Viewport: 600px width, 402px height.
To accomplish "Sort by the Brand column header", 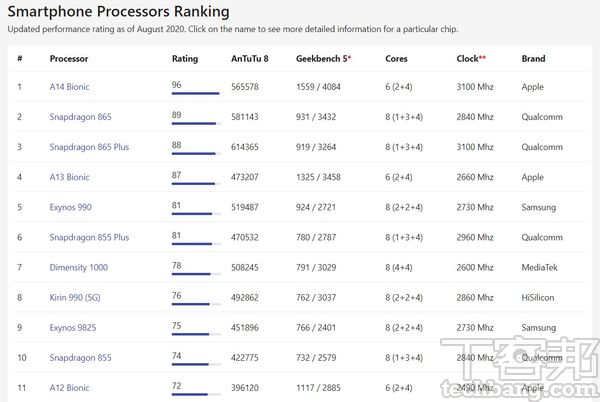I will coord(533,59).
